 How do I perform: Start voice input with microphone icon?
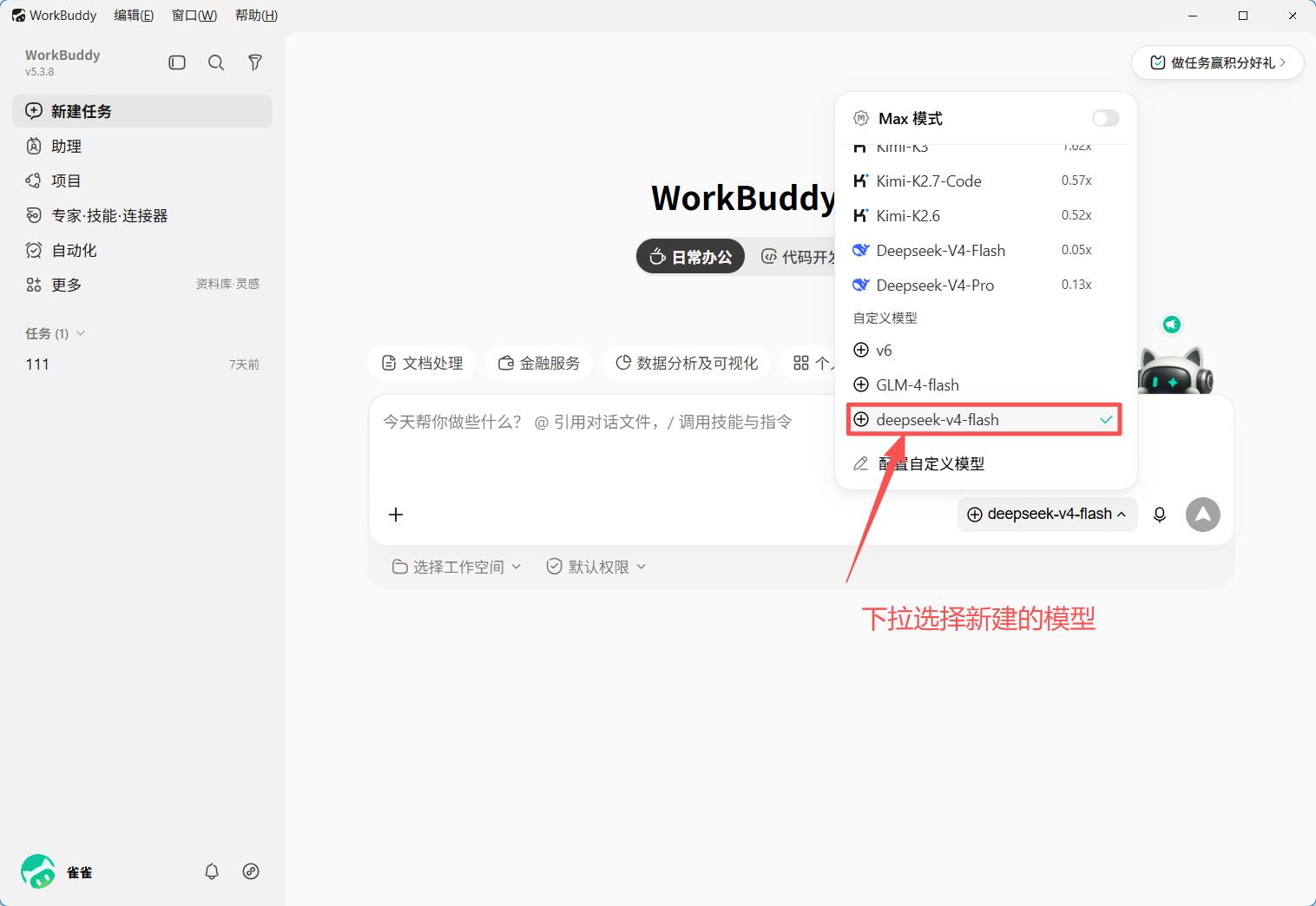[x=1160, y=515]
